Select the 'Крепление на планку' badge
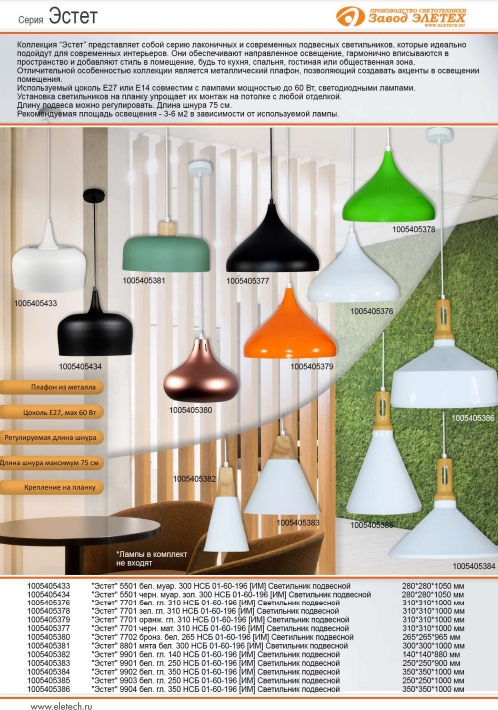 [52, 487]
